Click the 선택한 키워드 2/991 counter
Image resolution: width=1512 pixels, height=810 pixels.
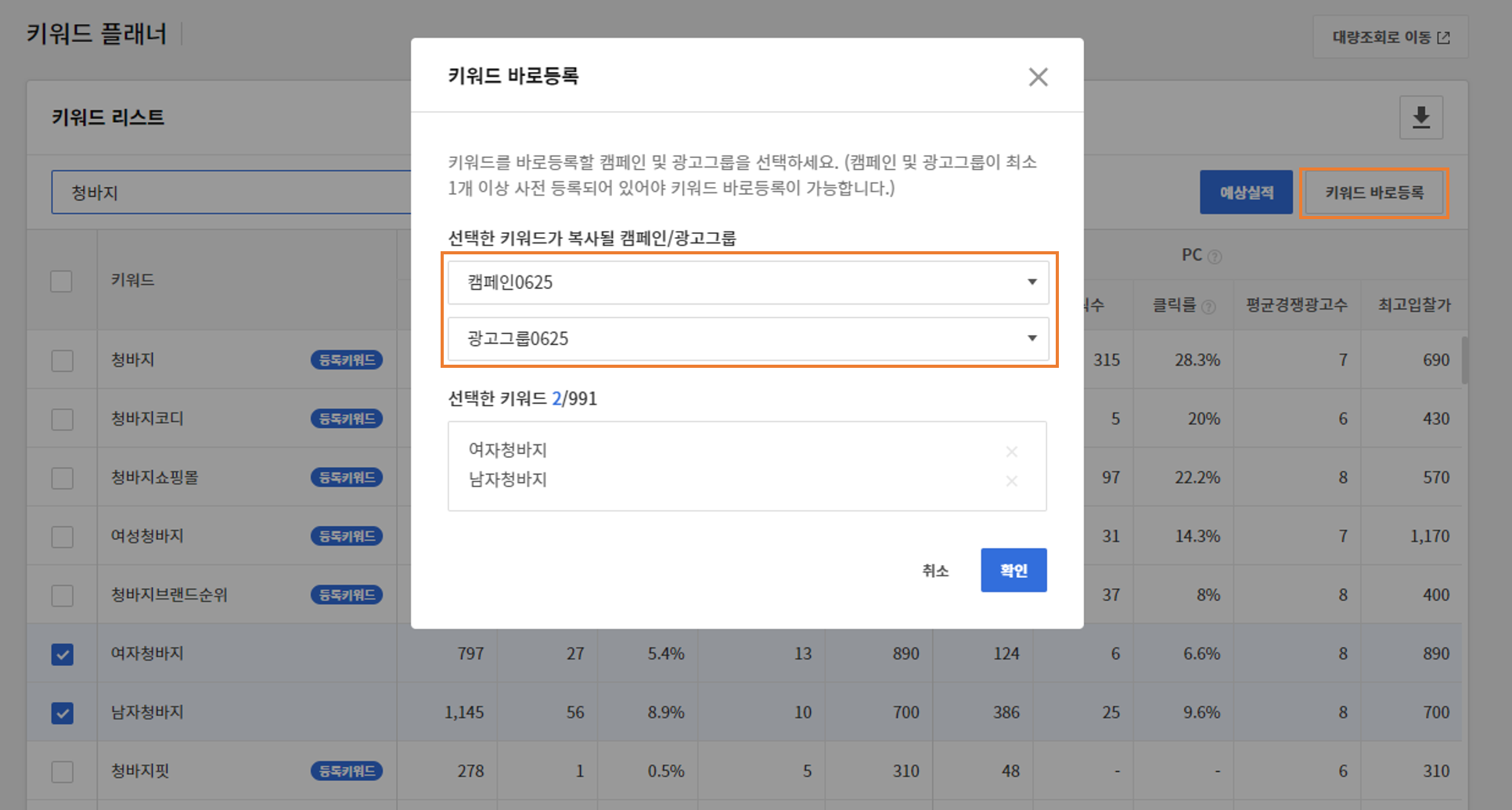point(523,398)
